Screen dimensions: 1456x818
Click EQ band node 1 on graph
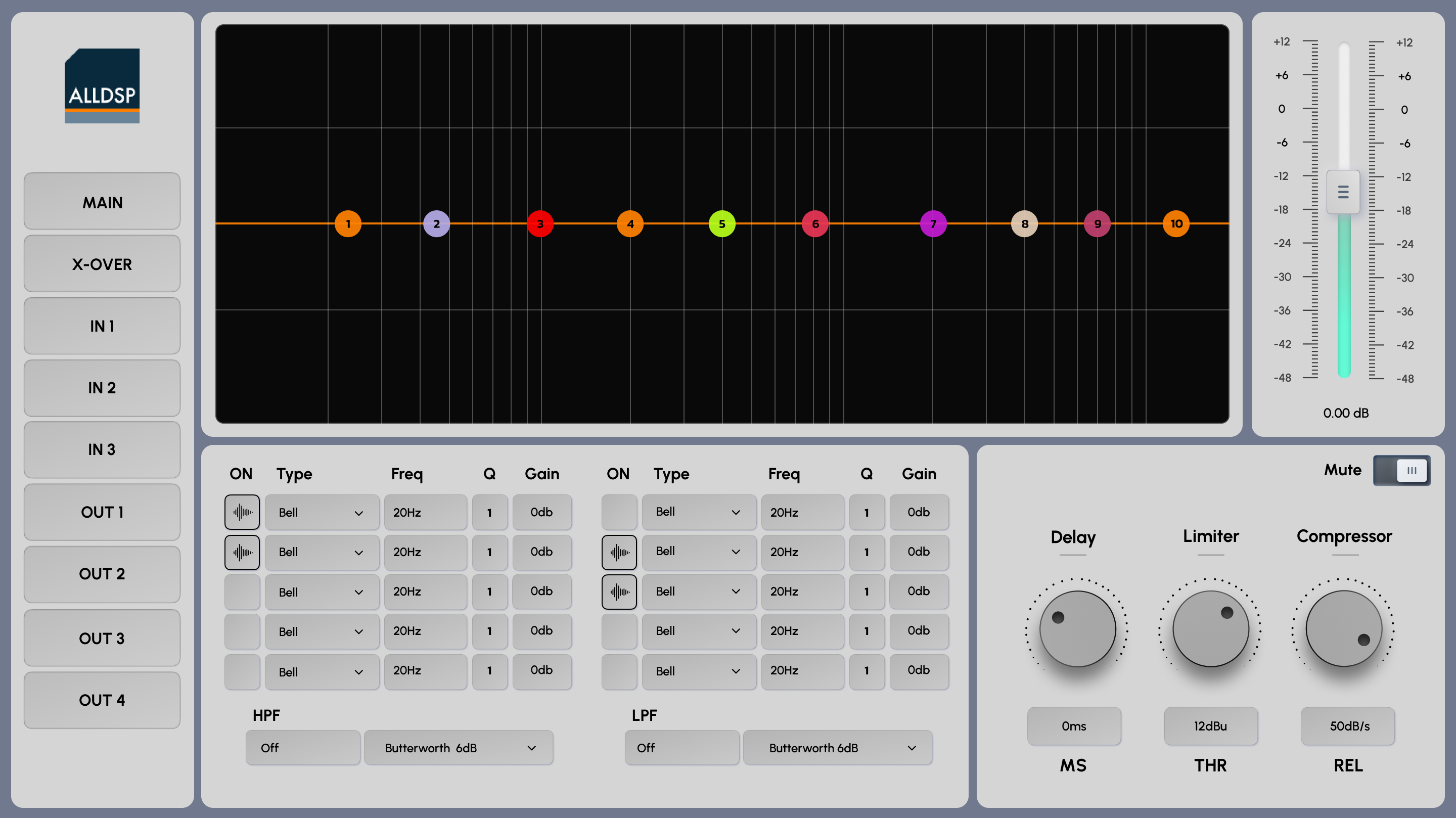click(x=348, y=224)
